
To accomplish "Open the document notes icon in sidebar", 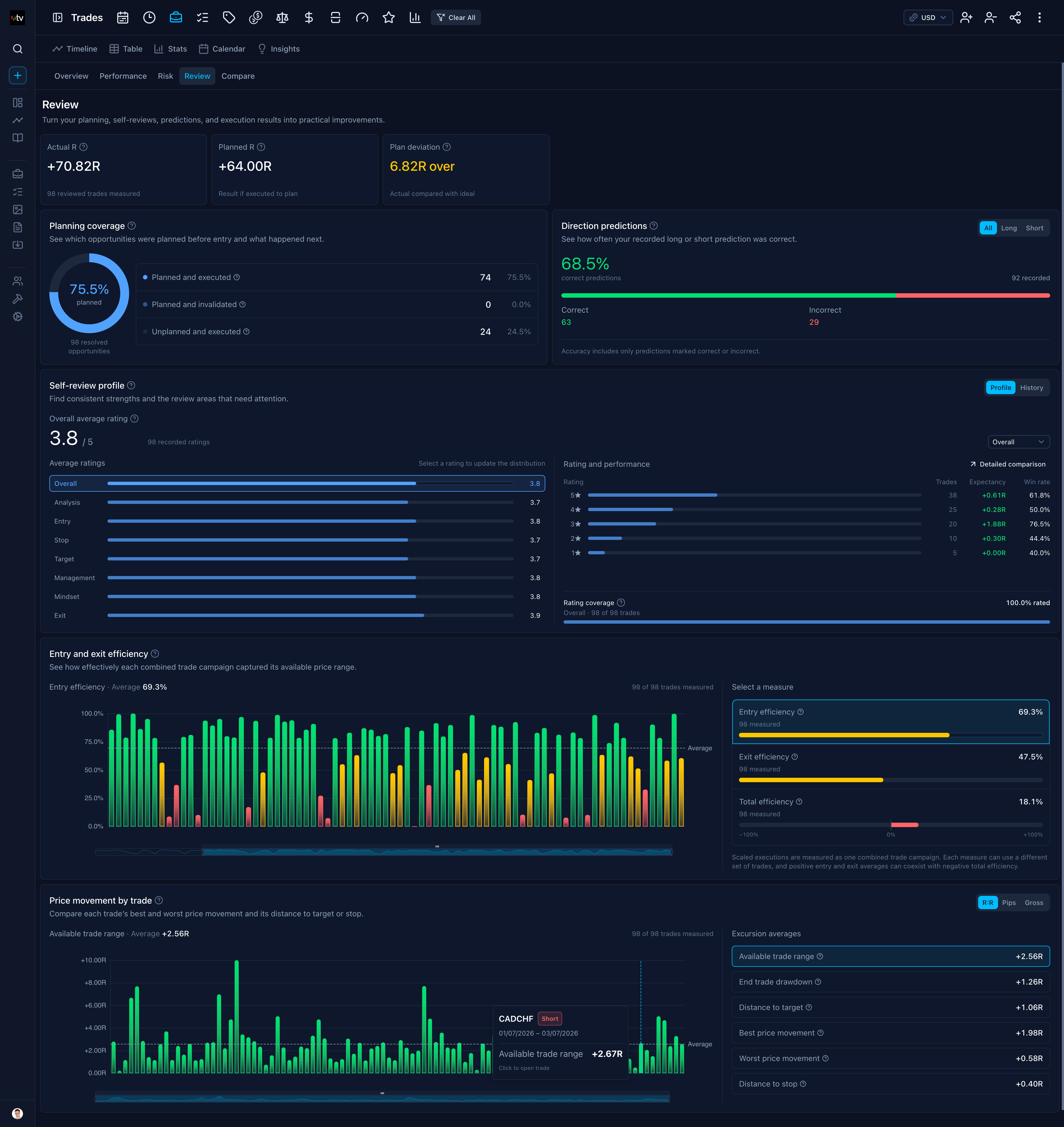I will click(x=17, y=227).
